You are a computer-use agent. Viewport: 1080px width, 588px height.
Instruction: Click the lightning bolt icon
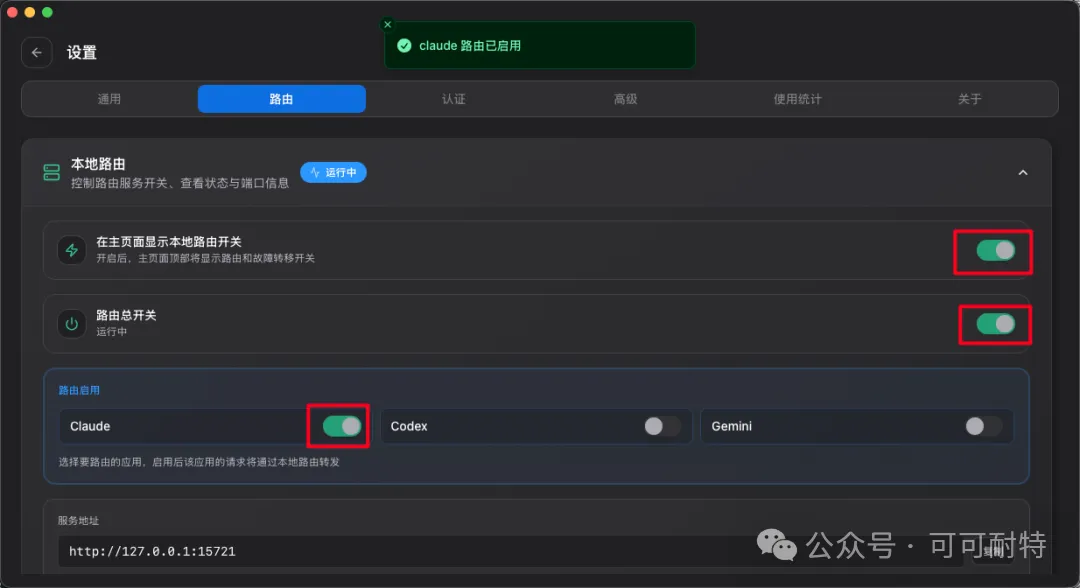click(72, 250)
